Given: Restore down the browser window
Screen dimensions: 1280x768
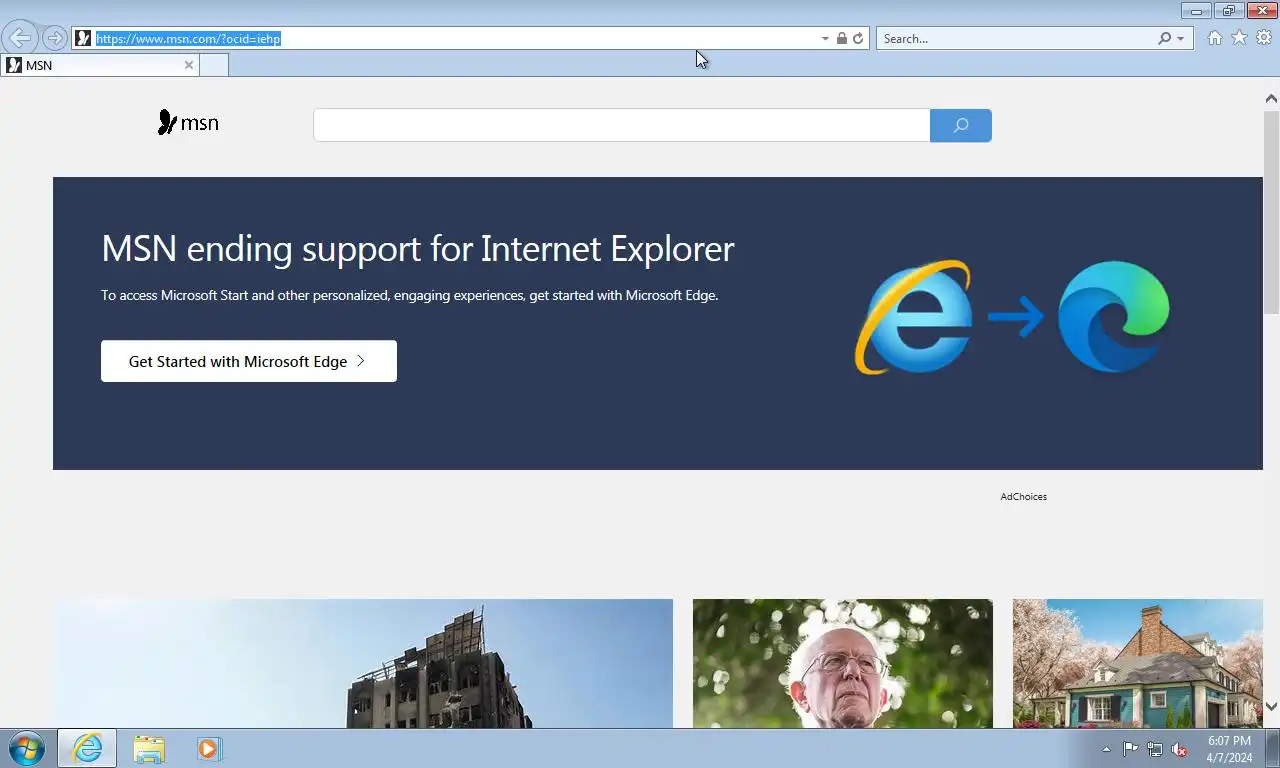Looking at the screenshot, I should (x=1229, y=11).
